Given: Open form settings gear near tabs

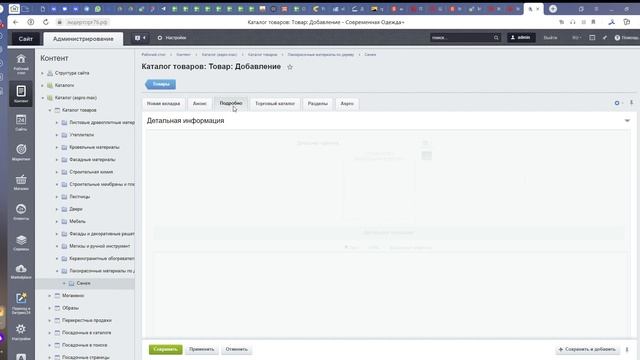Looking at the screenshot, I should (x=617, y=103).
